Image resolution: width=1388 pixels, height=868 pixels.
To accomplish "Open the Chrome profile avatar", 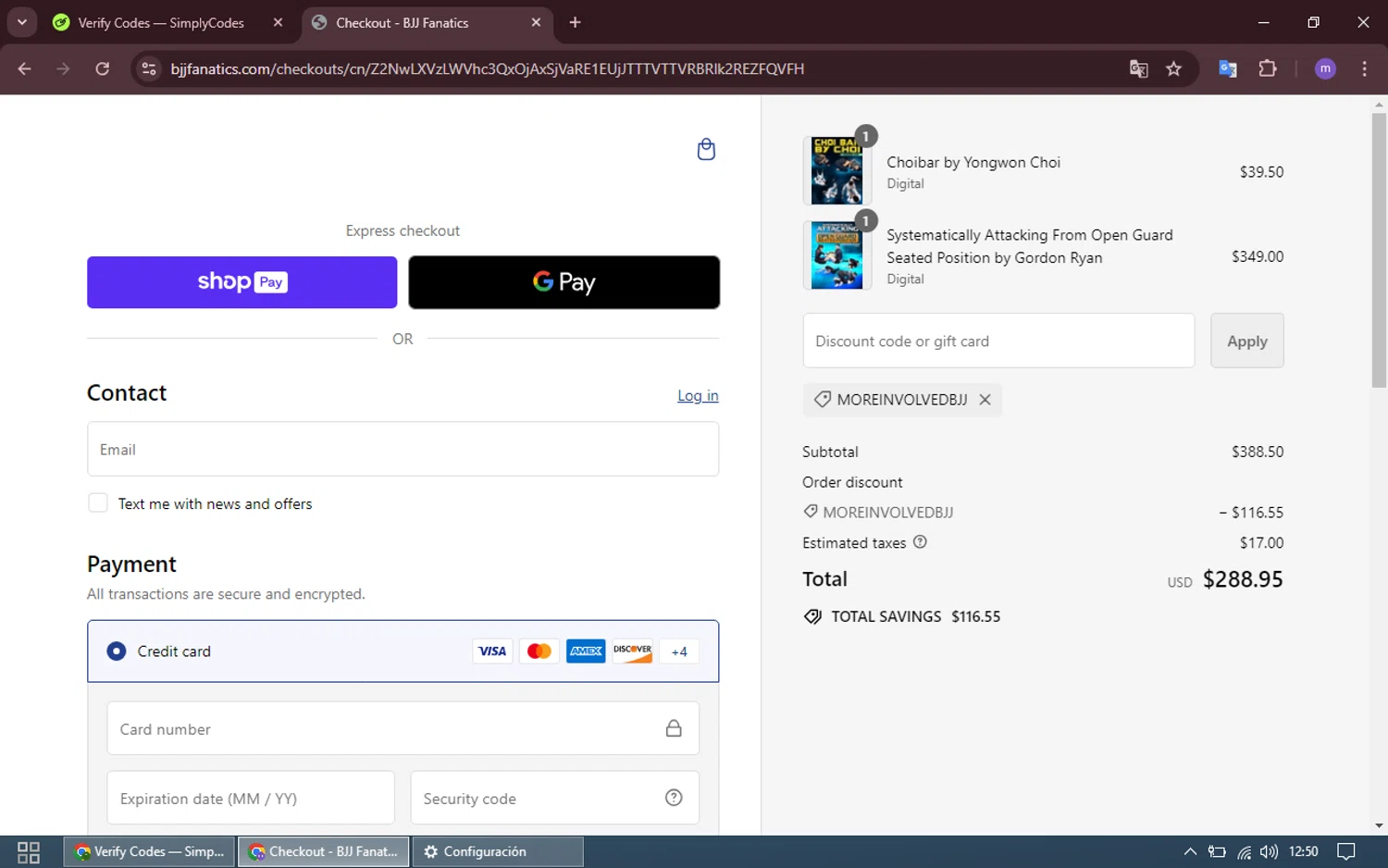I will pyautogui.click(x=1325, y=68).
